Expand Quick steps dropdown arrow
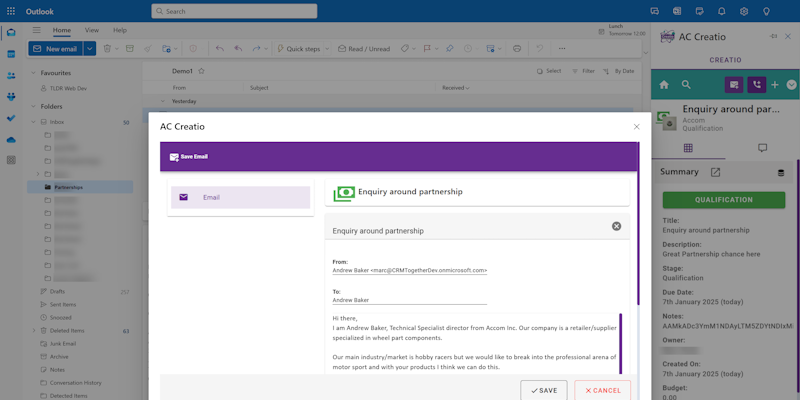Image resolution: width=800 pixels, height=400 pixels. [x=327, y=48]
